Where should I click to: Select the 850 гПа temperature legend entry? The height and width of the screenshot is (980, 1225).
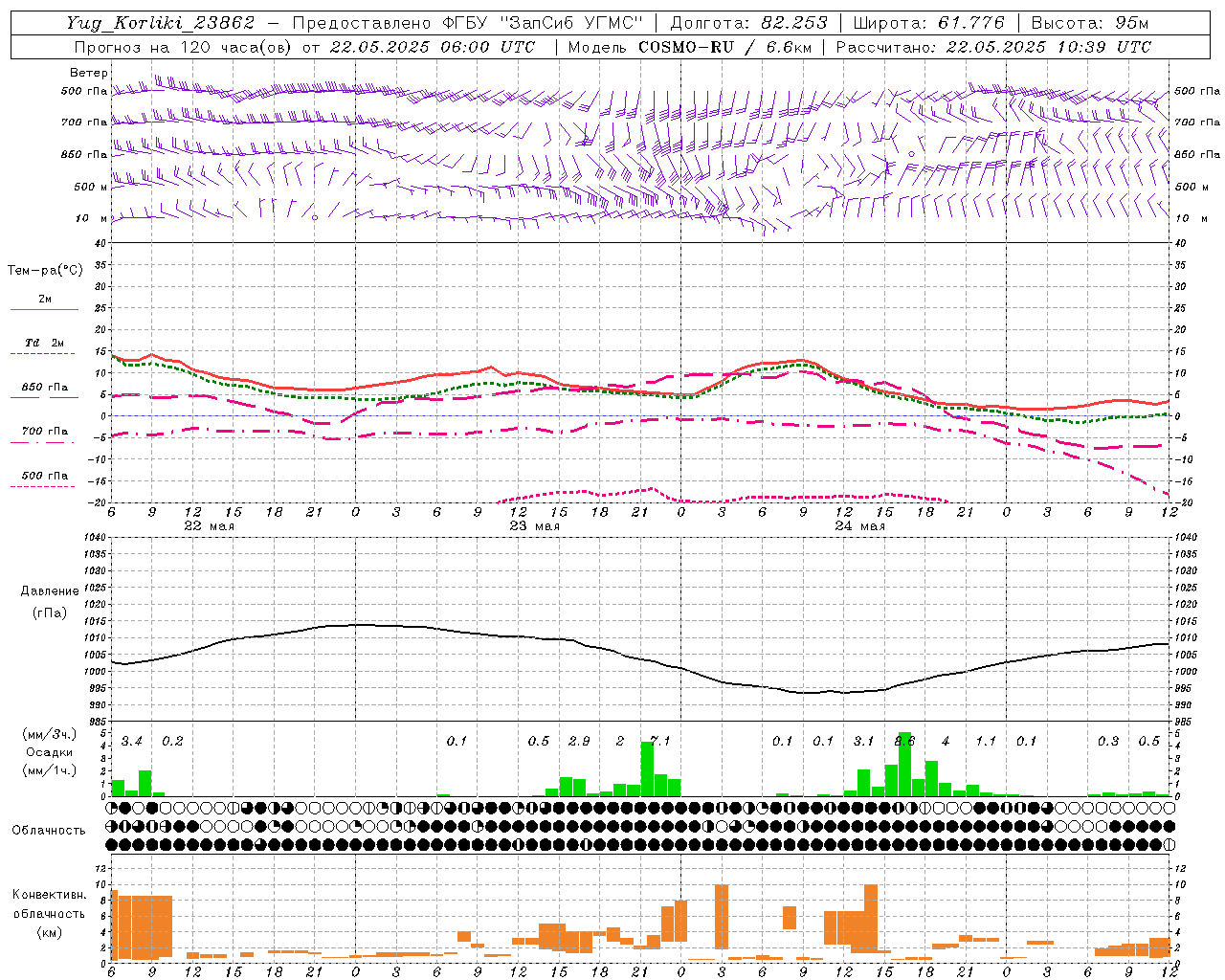45,388
